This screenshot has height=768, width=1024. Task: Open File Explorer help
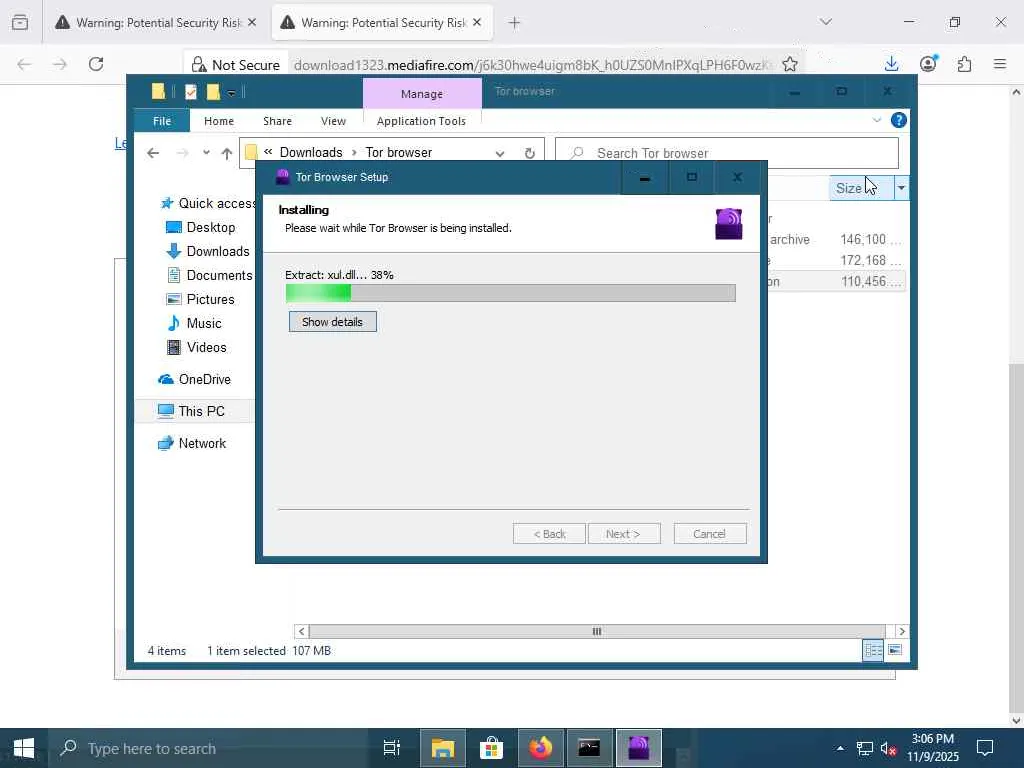899,120
